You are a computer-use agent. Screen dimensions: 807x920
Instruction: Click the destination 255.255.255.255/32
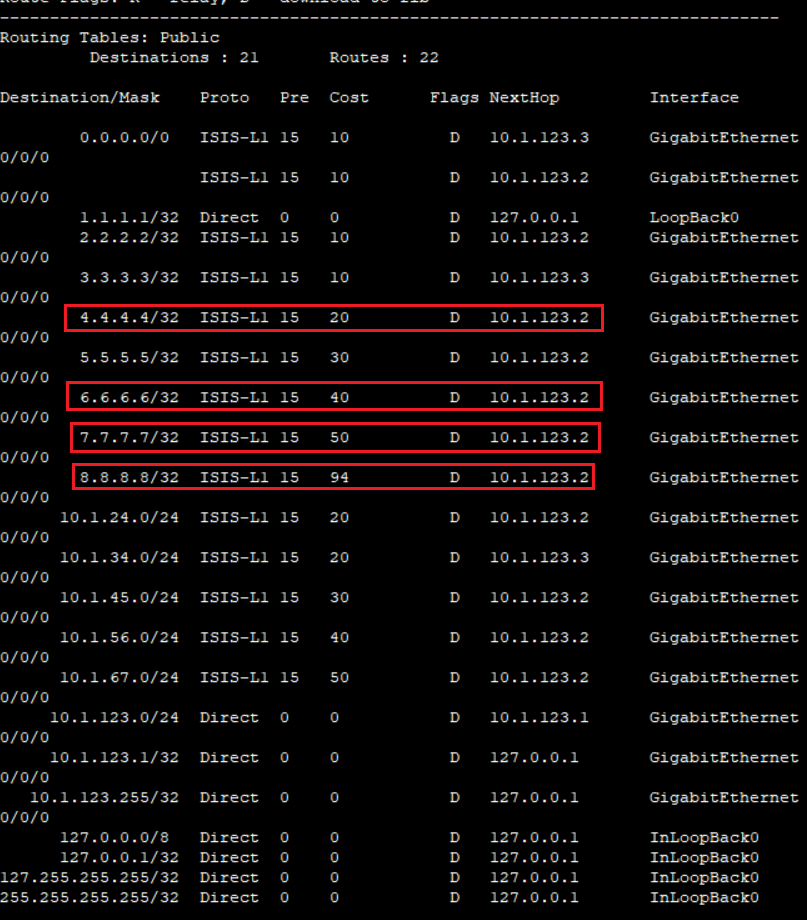click(89, 897)
